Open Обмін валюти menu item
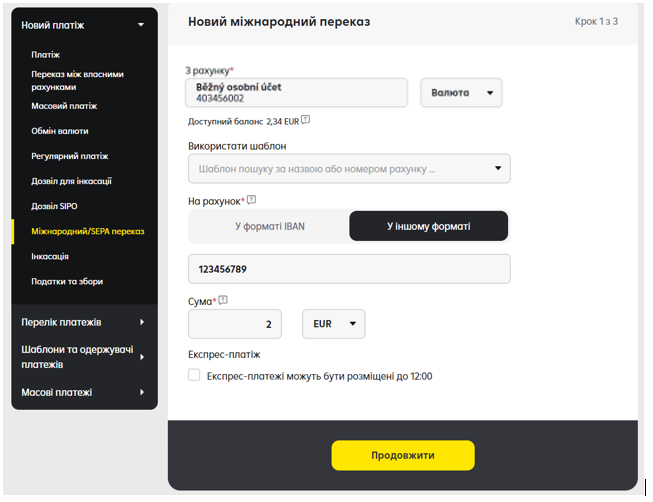 coord(60,131)
